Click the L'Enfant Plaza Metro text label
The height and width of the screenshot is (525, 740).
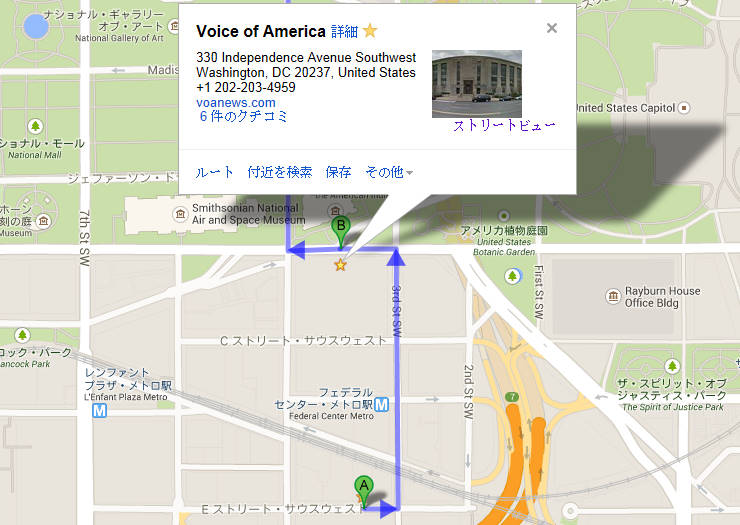126,397
